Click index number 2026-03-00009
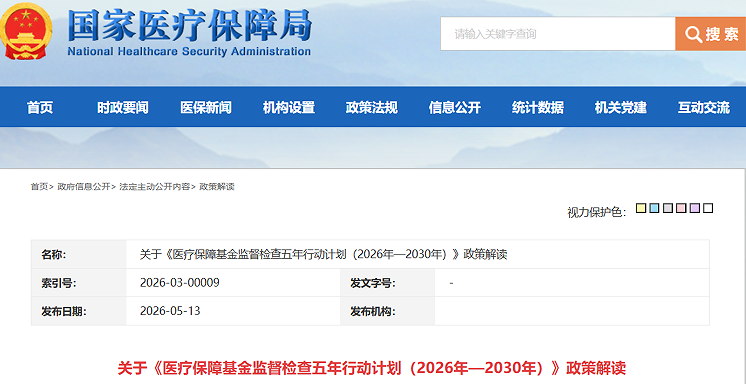Screen dimensions: 746x384 pyautogui.click(x=179, y=283)
